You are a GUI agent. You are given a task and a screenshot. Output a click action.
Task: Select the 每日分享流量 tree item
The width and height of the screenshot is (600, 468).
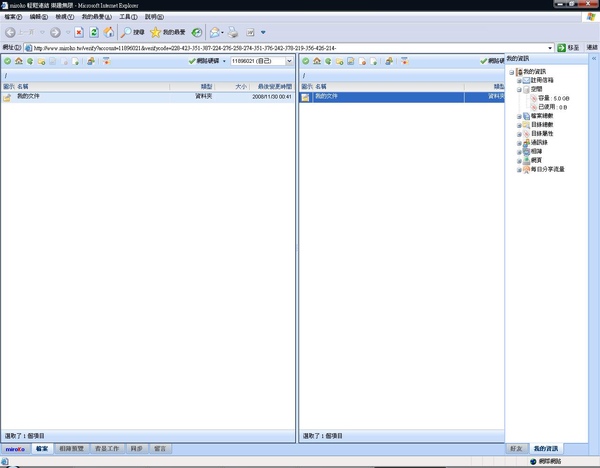(x=547, y=169)
